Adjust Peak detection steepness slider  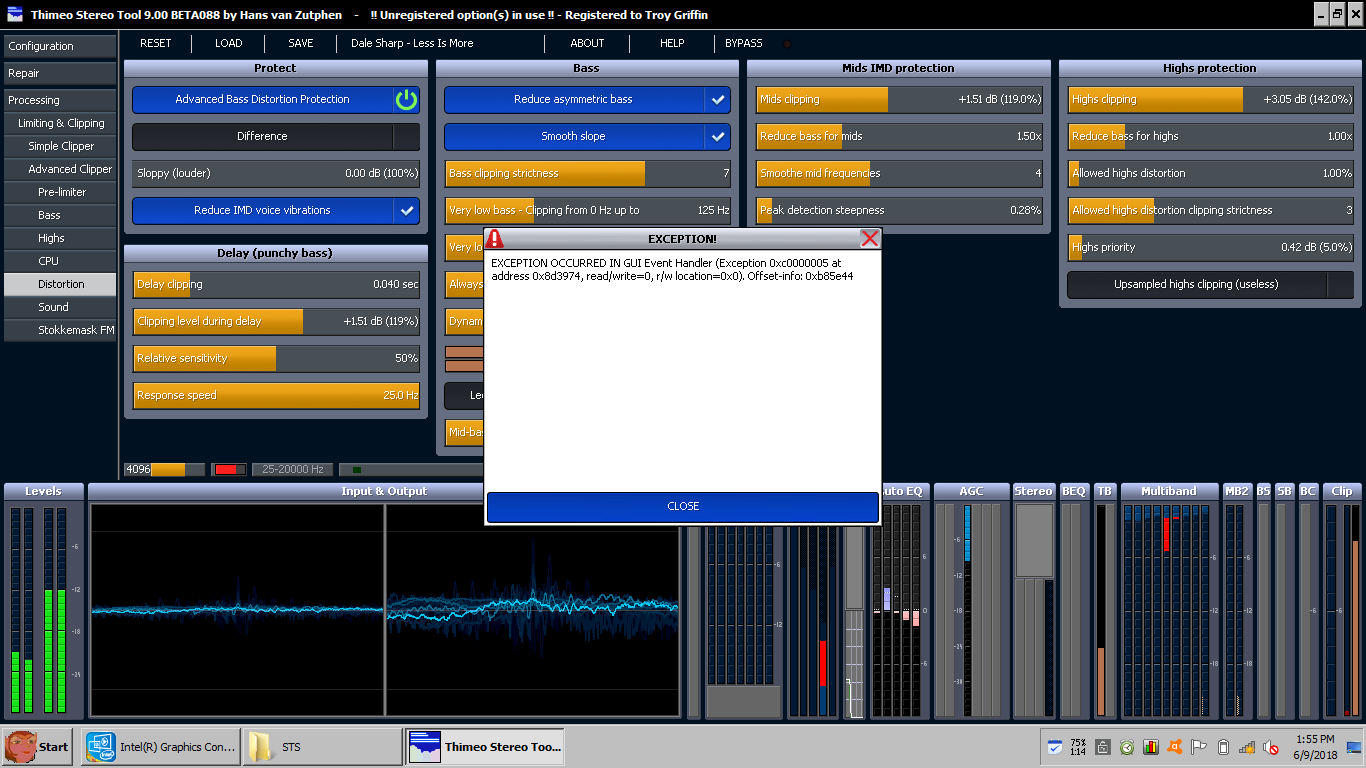(899, 210)
